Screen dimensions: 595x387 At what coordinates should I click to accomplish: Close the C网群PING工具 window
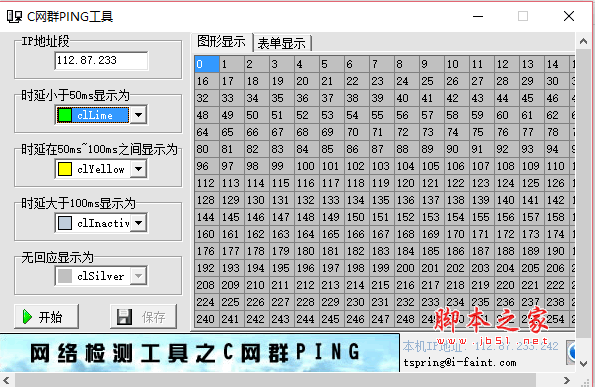click(x=569, y=16)
